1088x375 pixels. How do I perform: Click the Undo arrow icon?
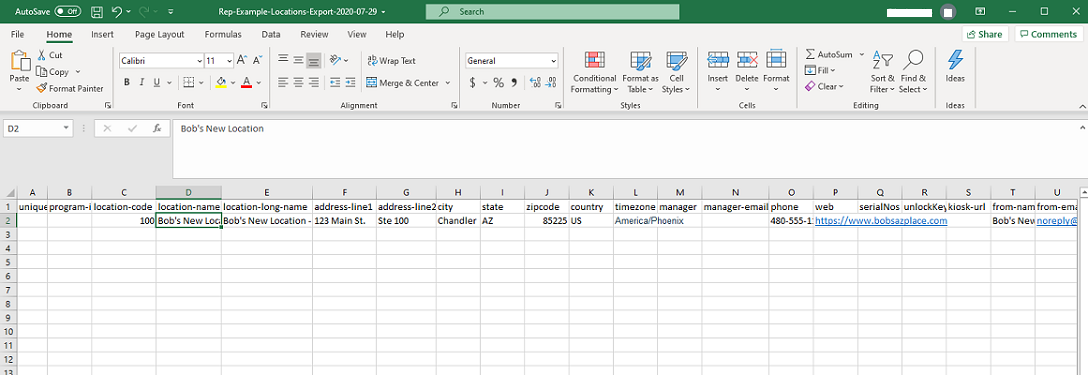117,12
